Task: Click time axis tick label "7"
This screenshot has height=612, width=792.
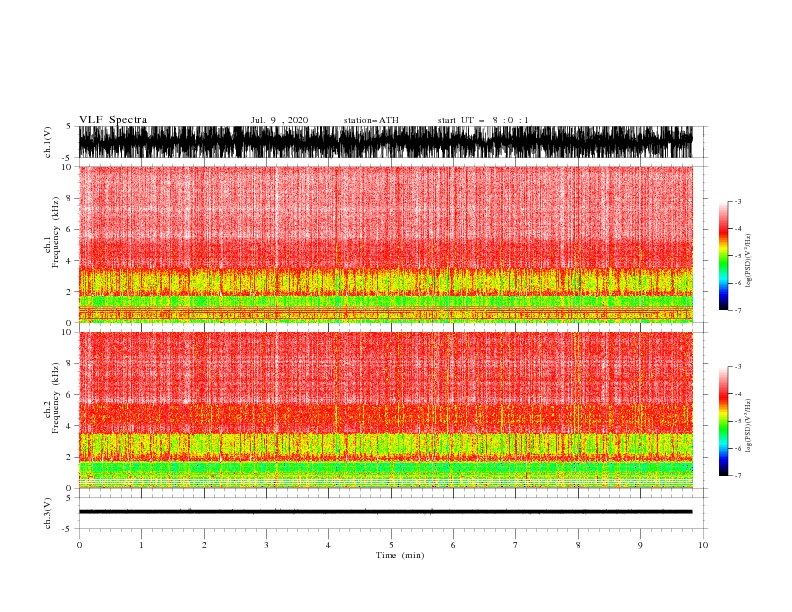Action: click(x=516, y=545)
